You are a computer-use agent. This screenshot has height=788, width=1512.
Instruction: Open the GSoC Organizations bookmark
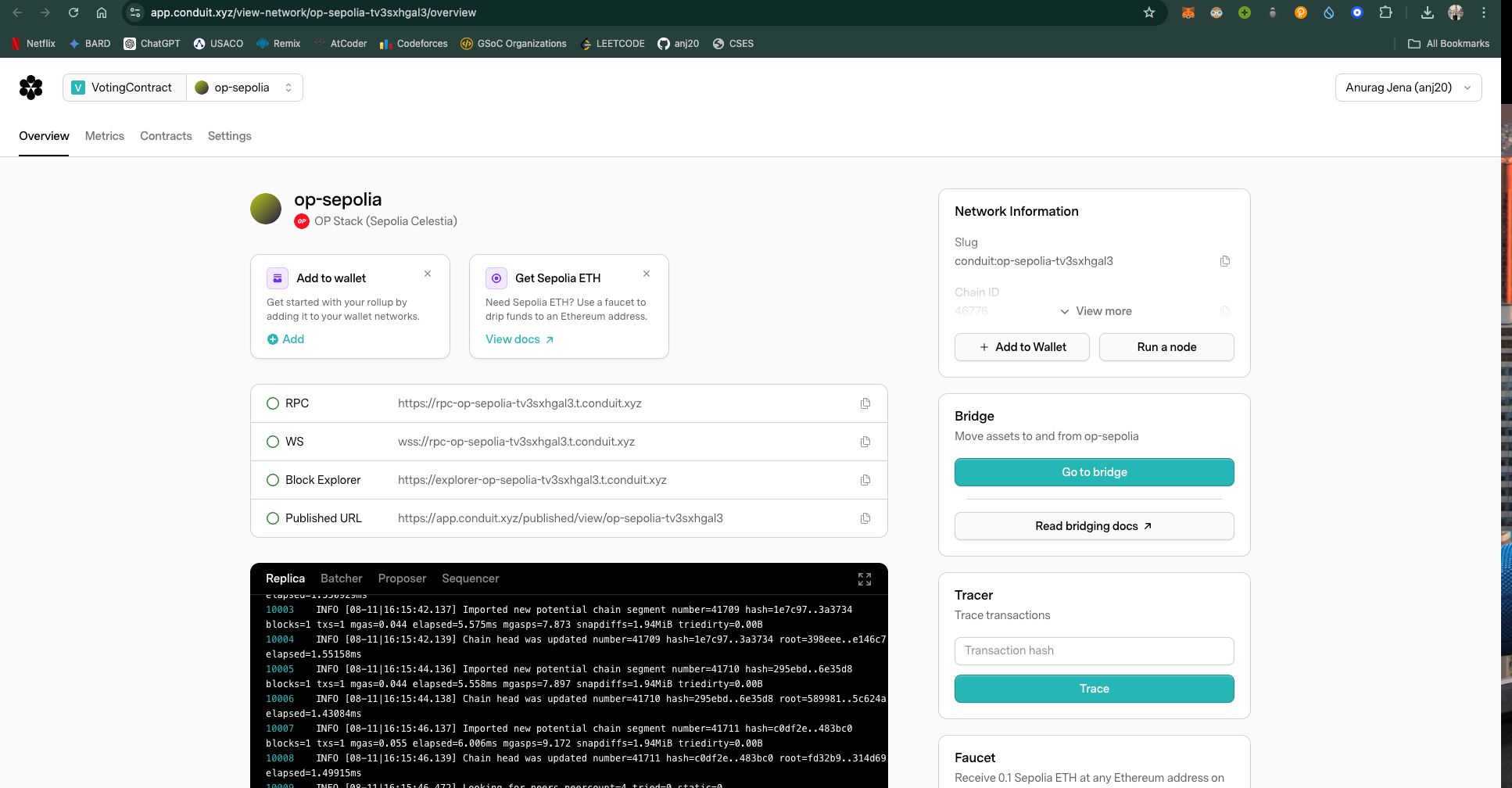[x=514, y=44]
